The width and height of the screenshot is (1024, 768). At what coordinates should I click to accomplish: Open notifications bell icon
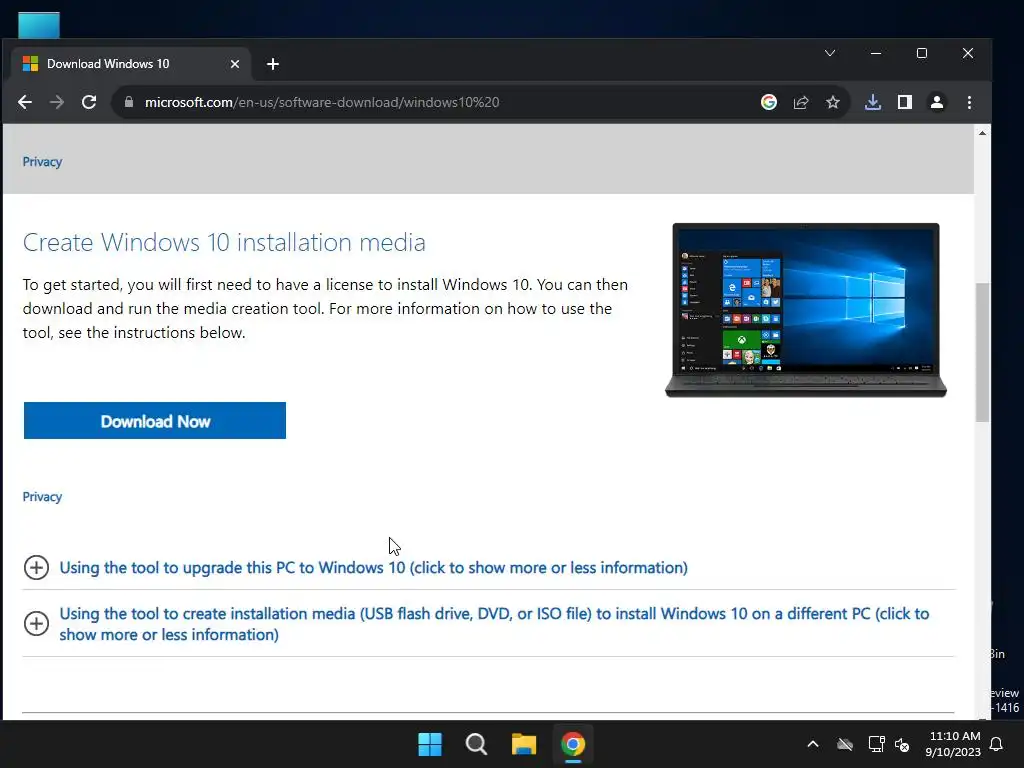[x=997, y=744]
